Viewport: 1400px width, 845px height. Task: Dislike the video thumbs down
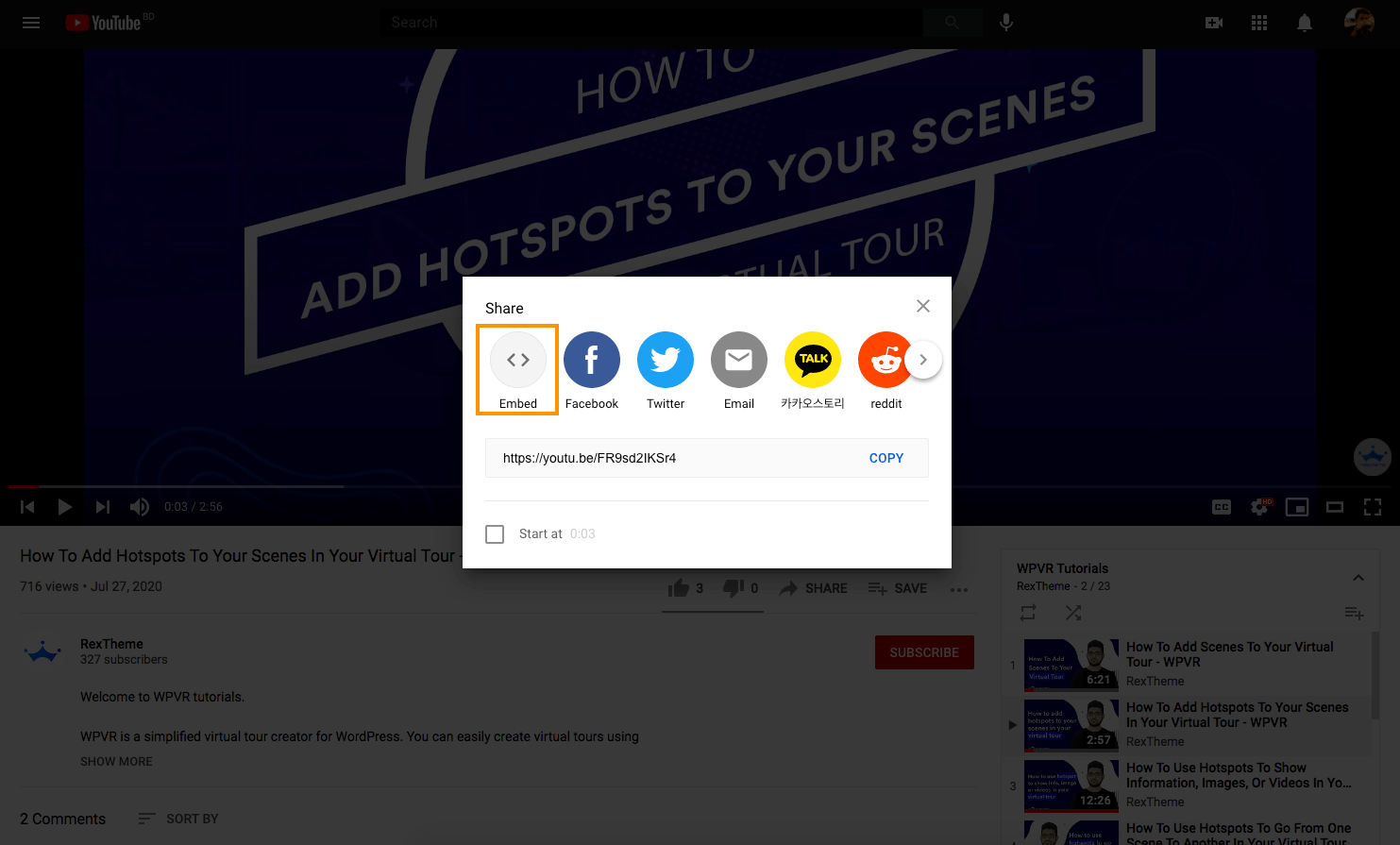pyautogui.click(x=740, y=588)
